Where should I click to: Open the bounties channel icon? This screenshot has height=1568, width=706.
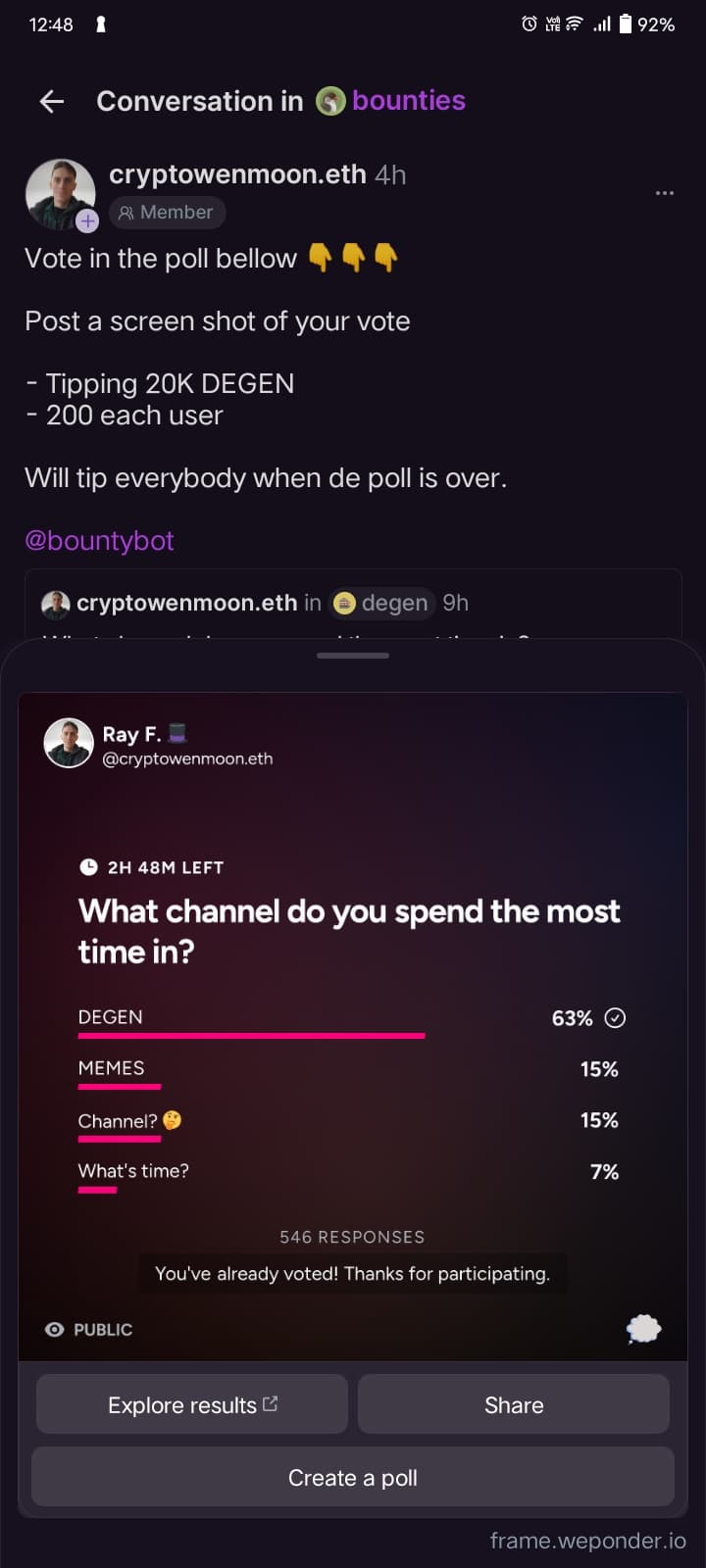pos(330,101)
